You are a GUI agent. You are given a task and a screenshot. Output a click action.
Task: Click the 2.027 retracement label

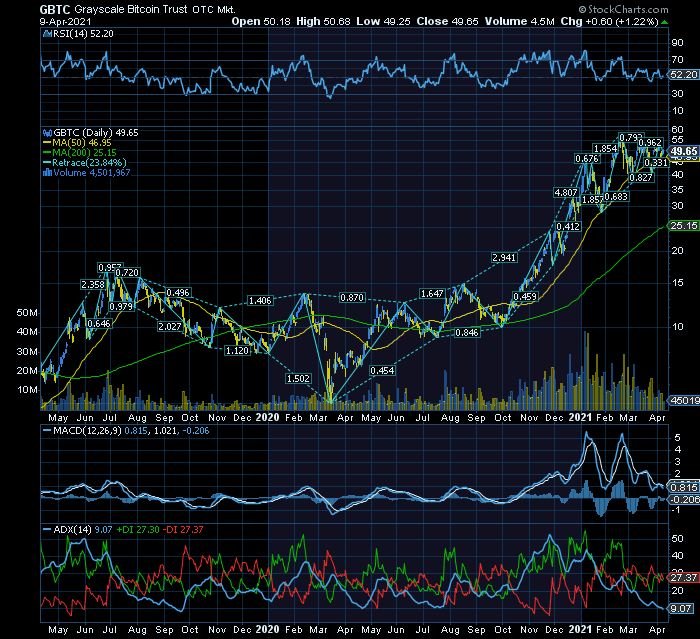click(170, 326)
